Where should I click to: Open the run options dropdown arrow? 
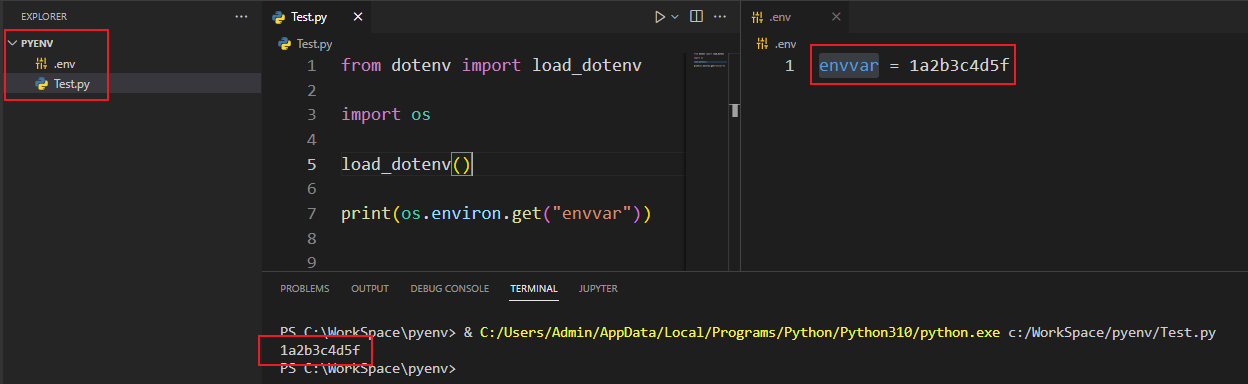(675, 17)
